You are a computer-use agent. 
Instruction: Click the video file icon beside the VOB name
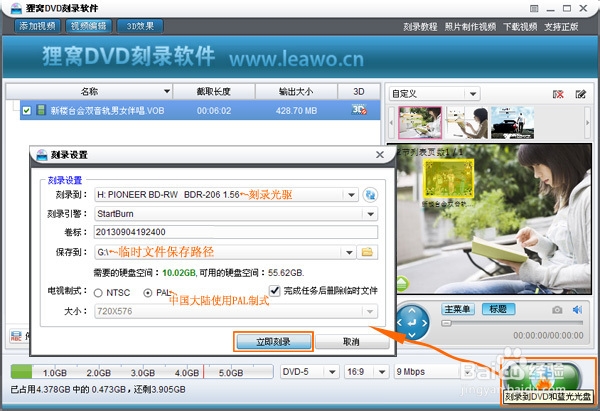41,110
